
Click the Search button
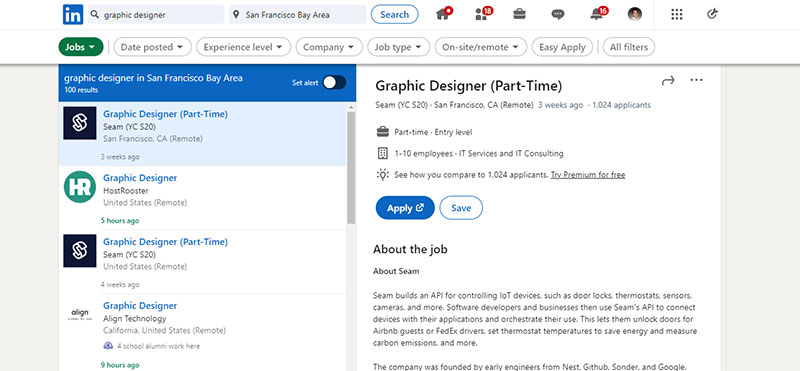point(394,14)
